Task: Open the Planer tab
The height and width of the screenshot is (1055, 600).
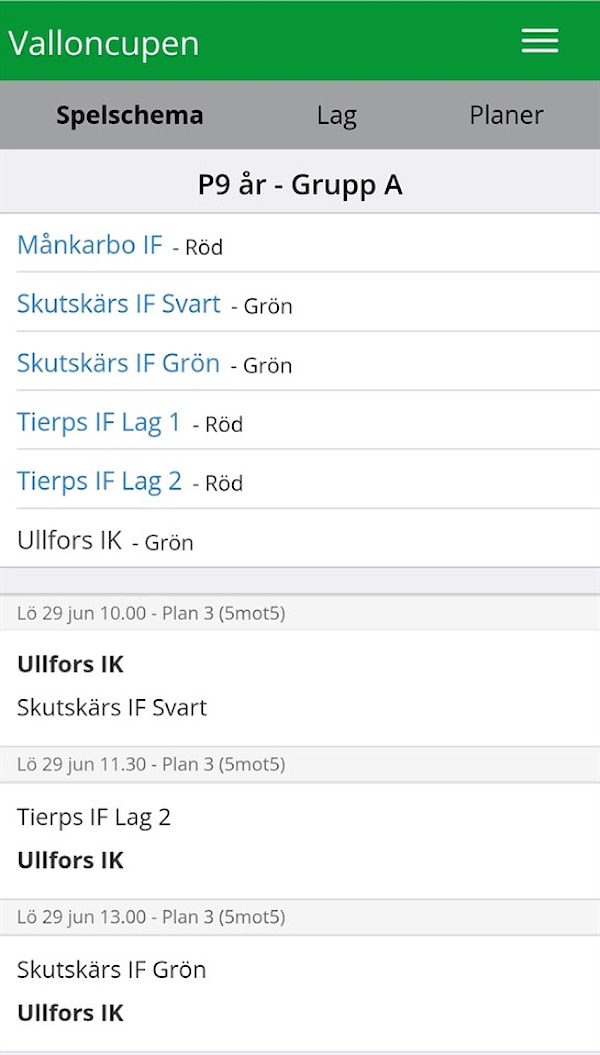Action: coord(506,116)
